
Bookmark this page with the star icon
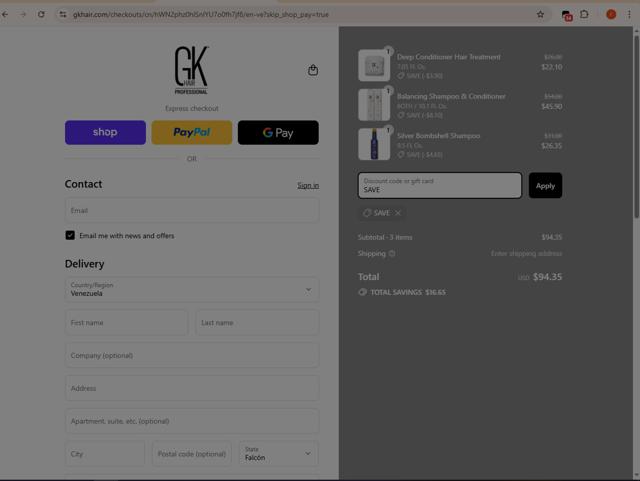(540, 14)
